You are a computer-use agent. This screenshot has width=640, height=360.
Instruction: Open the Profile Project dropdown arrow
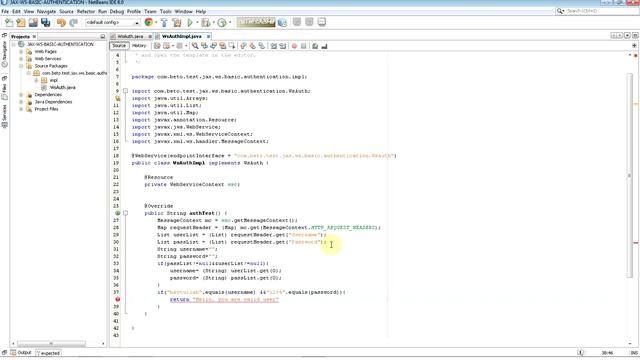point(230,22)
